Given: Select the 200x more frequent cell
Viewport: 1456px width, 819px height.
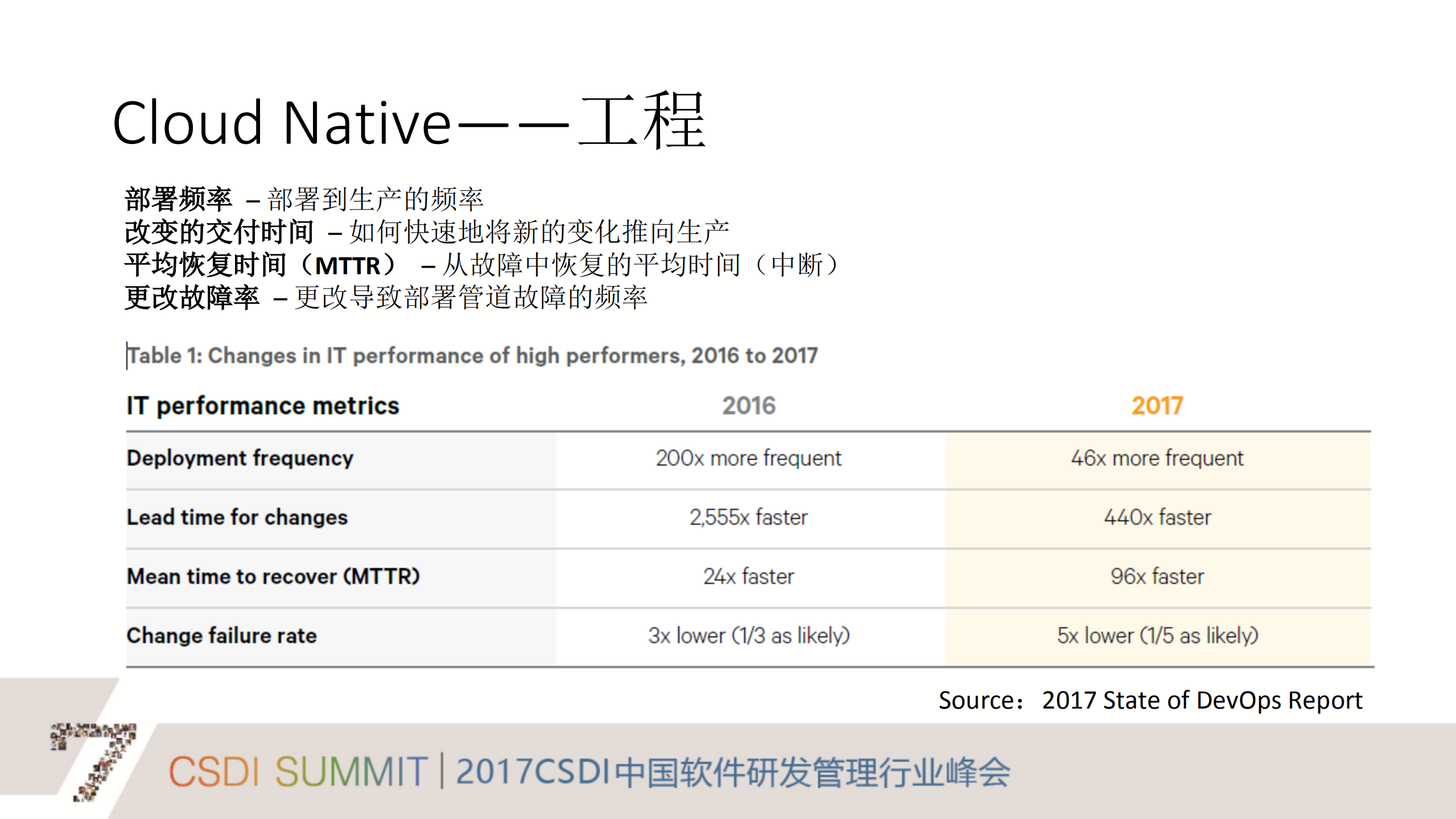Looking at the screenshot, I should click(748, 458).
